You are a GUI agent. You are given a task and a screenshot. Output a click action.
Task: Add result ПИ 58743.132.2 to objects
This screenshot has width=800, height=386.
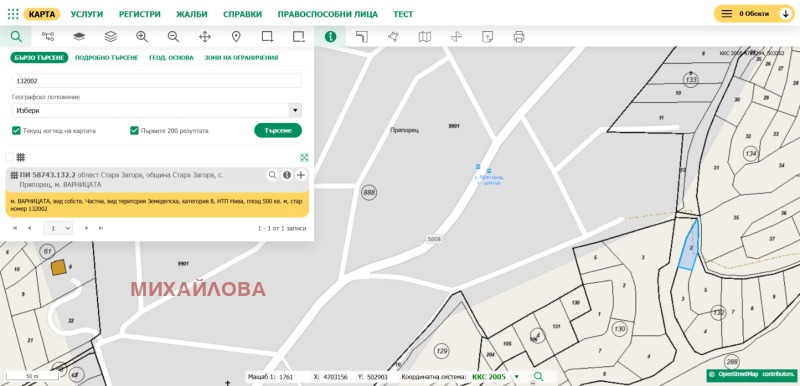tap(301, 175)
